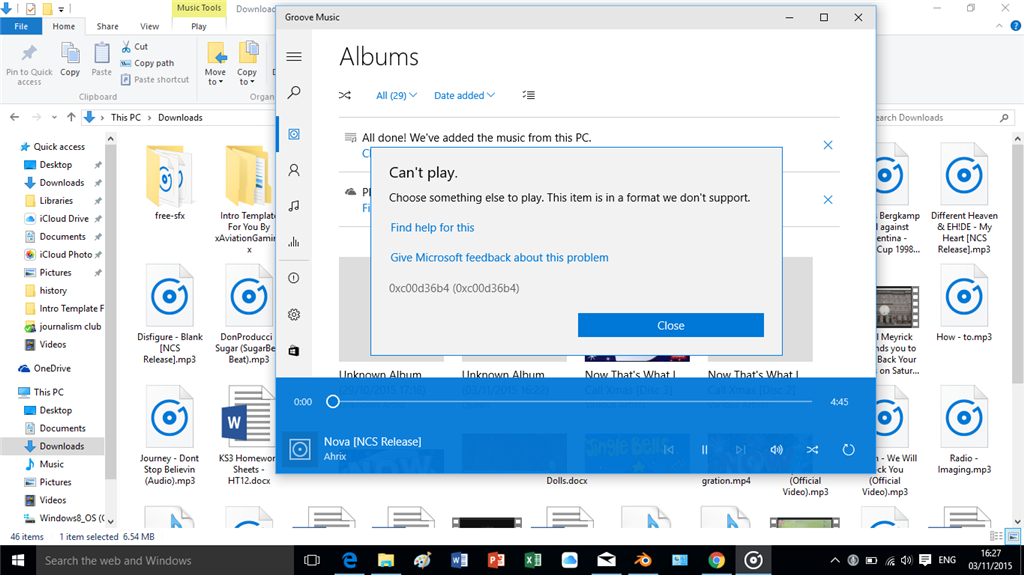The image size is (1024, 575).
Task: Select Journey - Dont Stop Believin mp3
Action: (x=169, y=435)
